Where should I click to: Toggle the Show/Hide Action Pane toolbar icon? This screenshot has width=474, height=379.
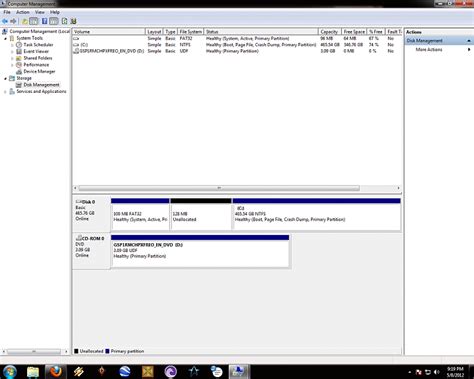[54, 21]
